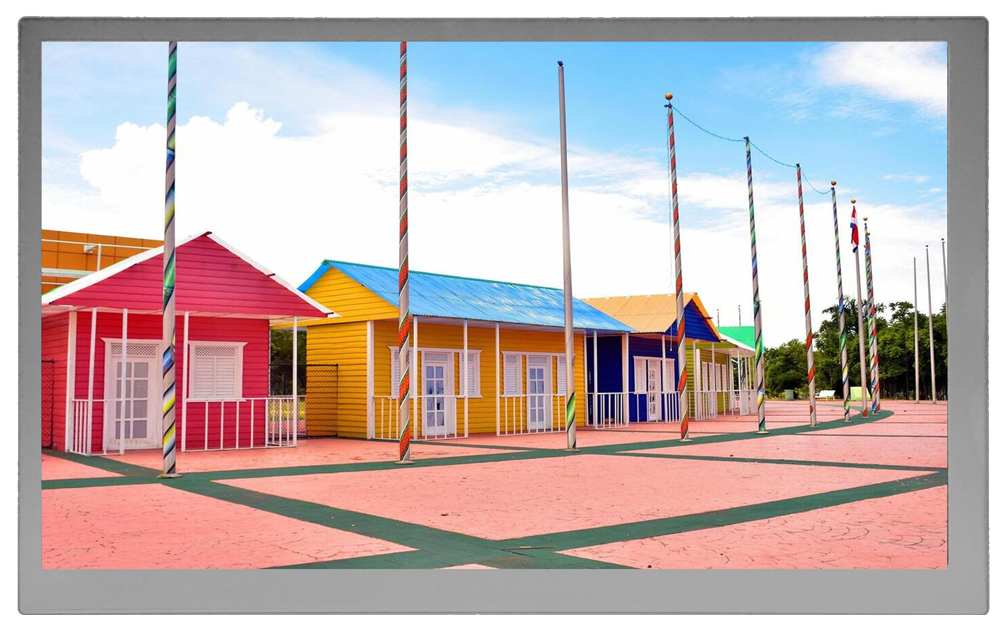Select the pink house's gabled roof
The height and width of the screenshot is (630, 1000).
(230, 280)
